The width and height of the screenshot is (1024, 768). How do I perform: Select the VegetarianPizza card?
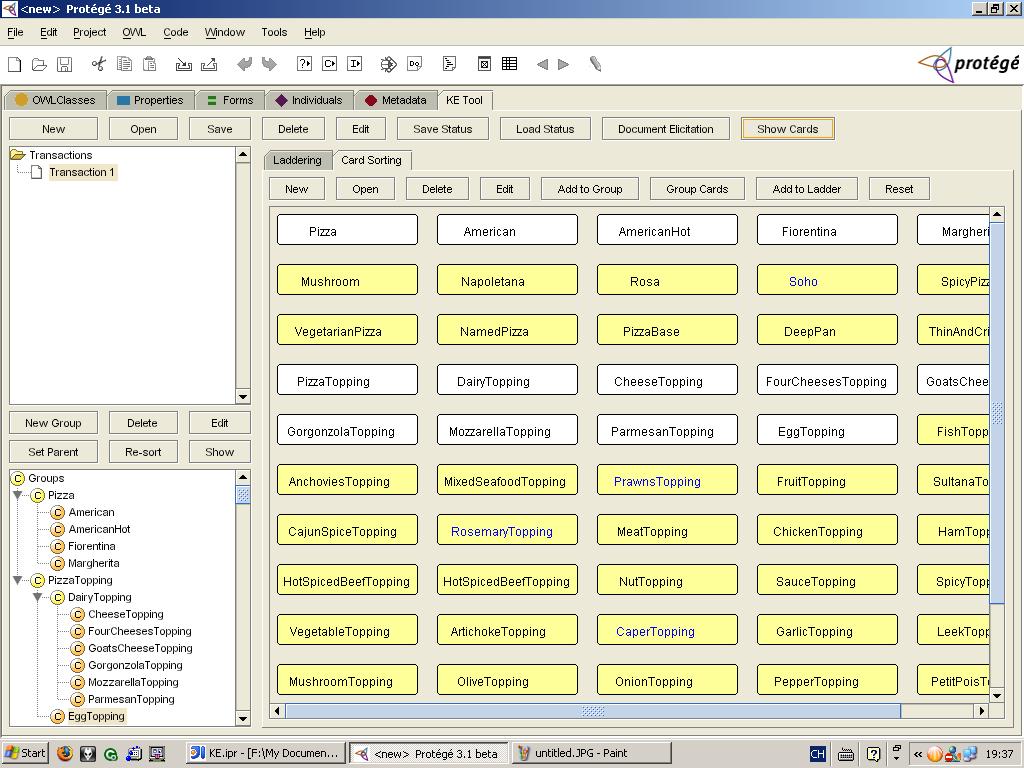coord(347,330)
